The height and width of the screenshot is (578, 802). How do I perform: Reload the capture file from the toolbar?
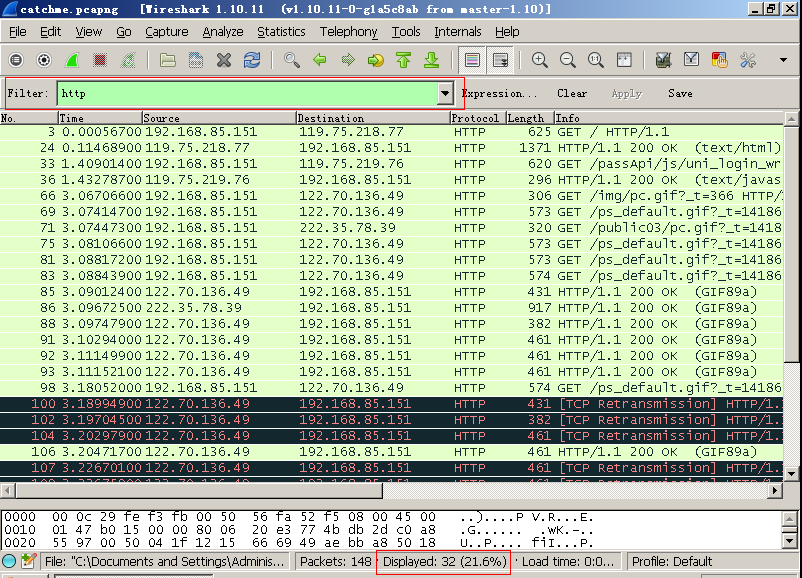(252, 60)
